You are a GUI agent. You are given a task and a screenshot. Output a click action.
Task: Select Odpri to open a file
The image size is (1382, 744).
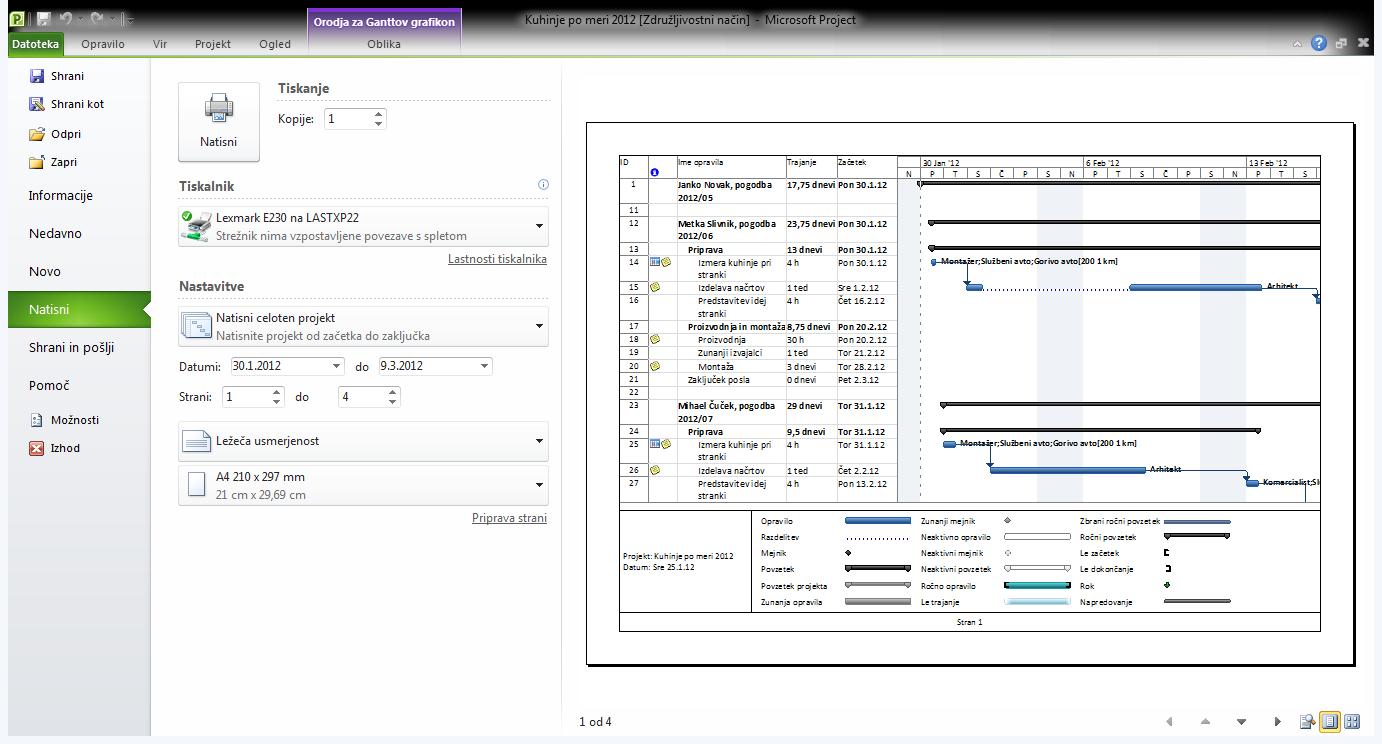[55, 134]
